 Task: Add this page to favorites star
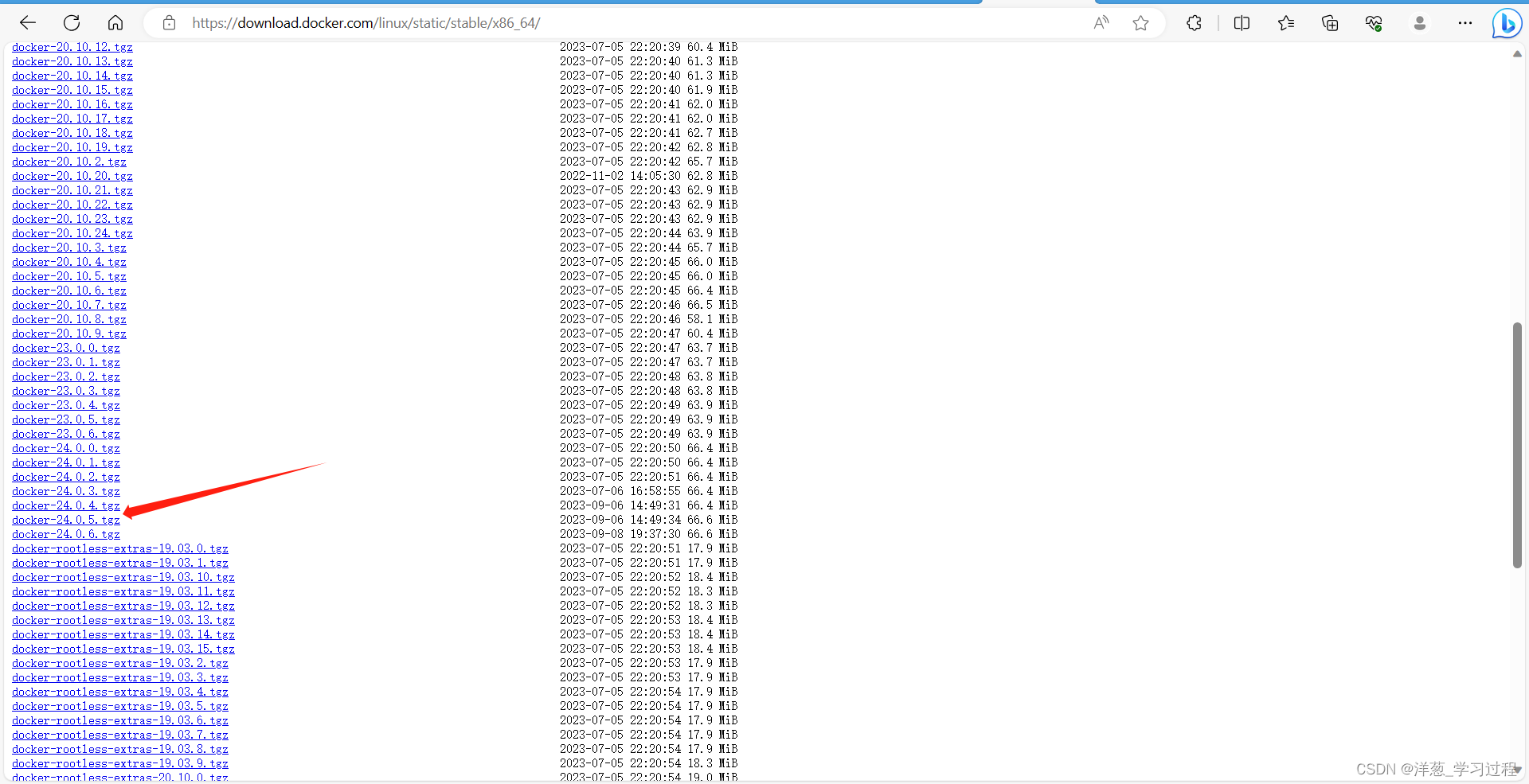click(1140, 23)
